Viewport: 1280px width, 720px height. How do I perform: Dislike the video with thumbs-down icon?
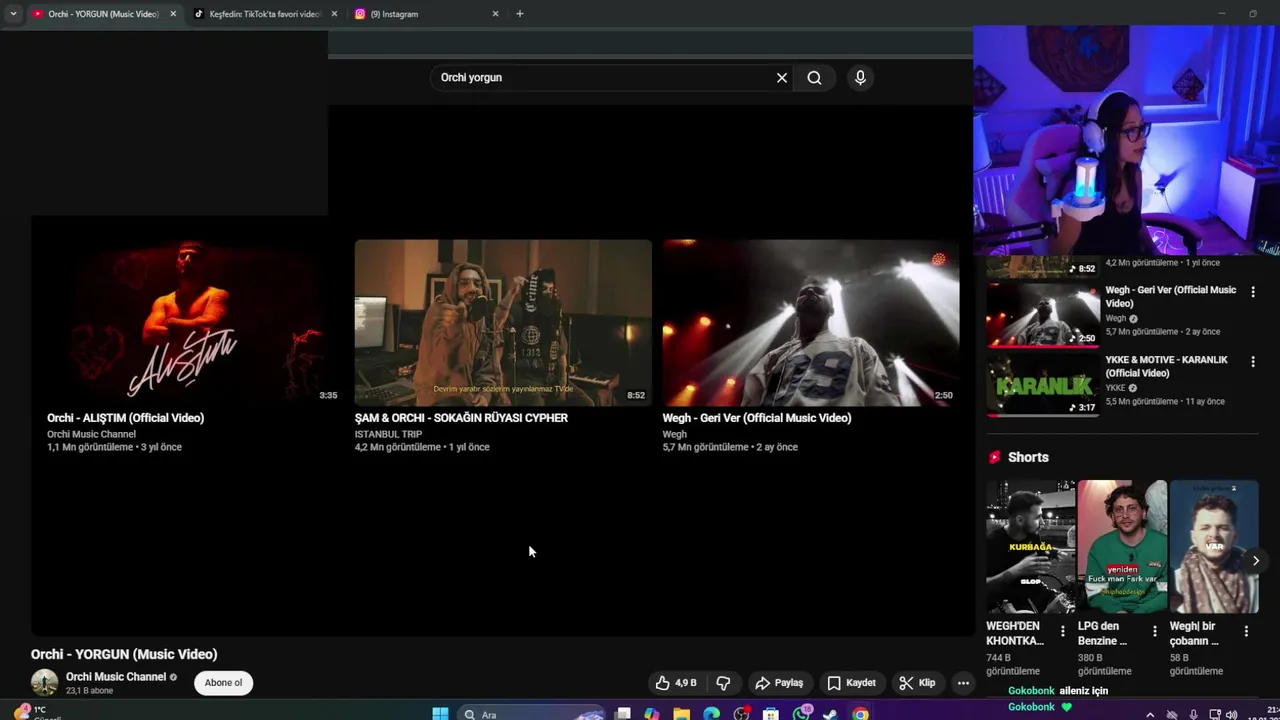pos(723,683)
